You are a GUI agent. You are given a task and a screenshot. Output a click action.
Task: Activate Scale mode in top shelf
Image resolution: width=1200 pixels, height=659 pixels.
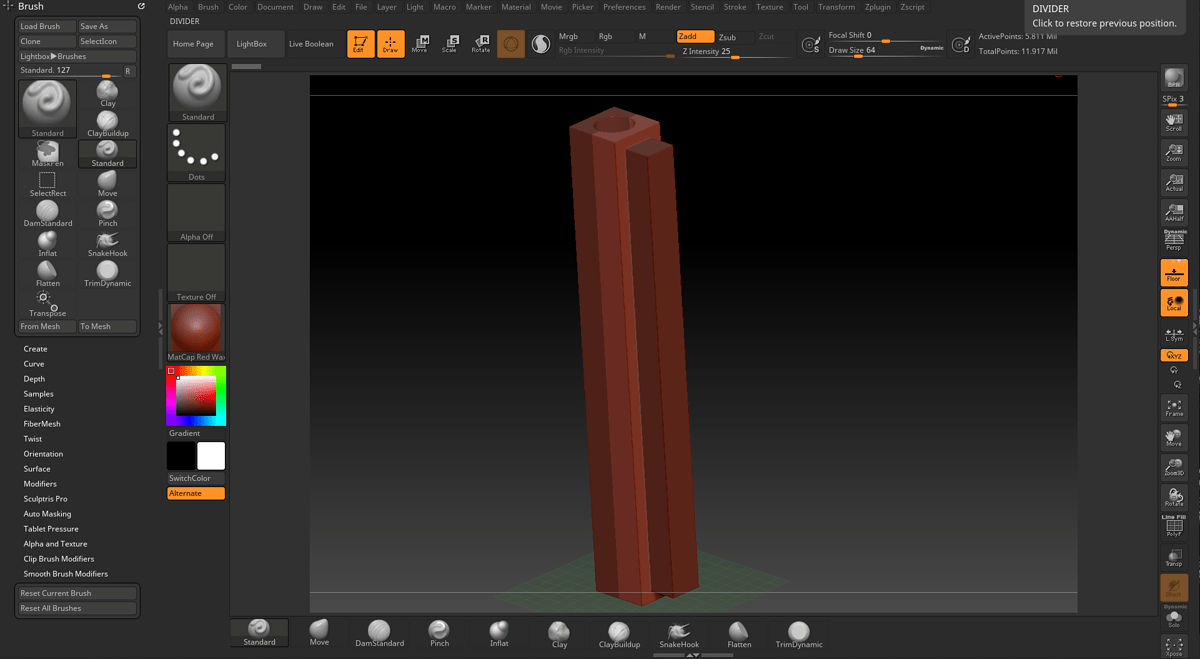tap(450, 44)
